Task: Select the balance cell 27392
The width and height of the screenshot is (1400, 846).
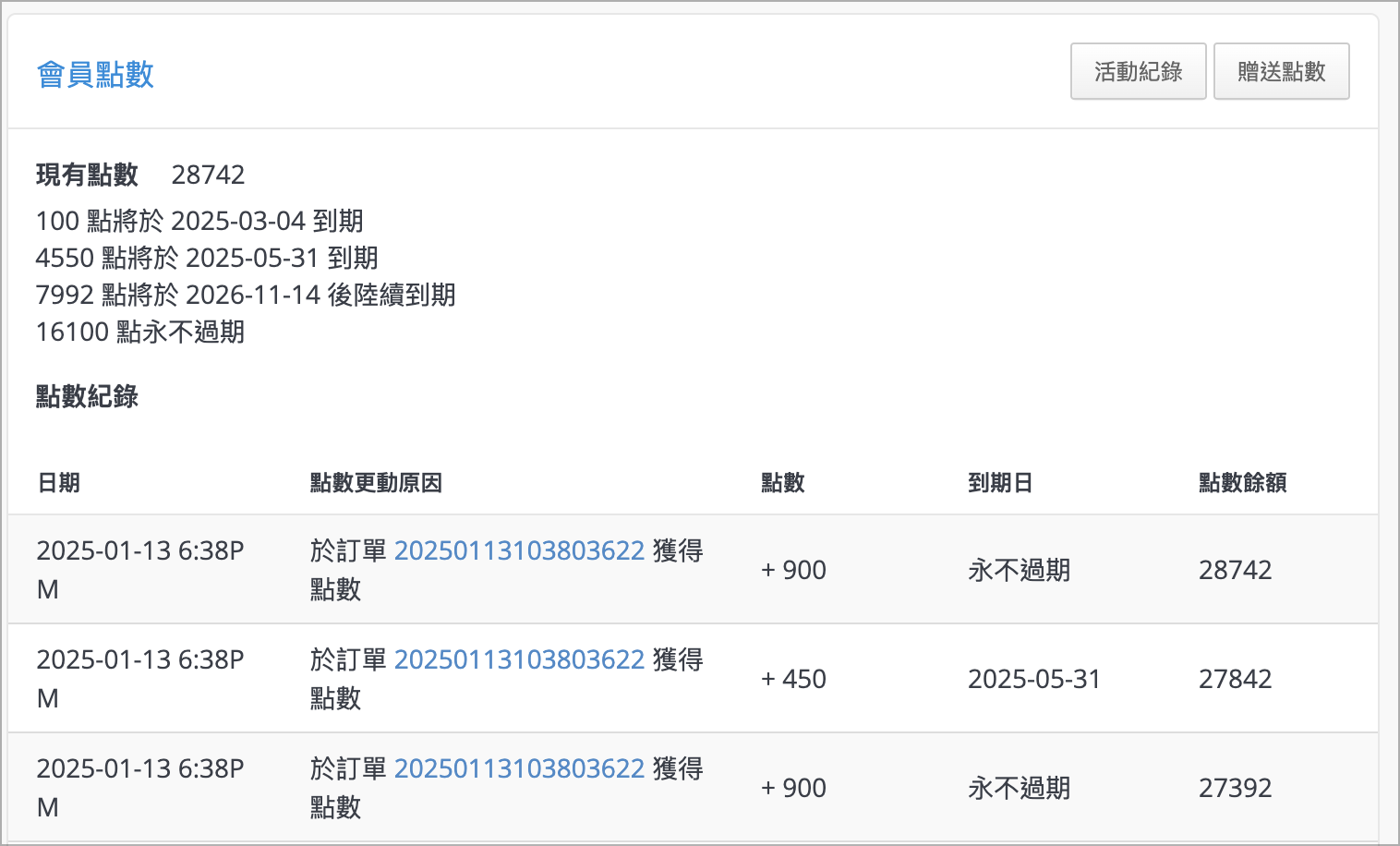Action: 1235,788
